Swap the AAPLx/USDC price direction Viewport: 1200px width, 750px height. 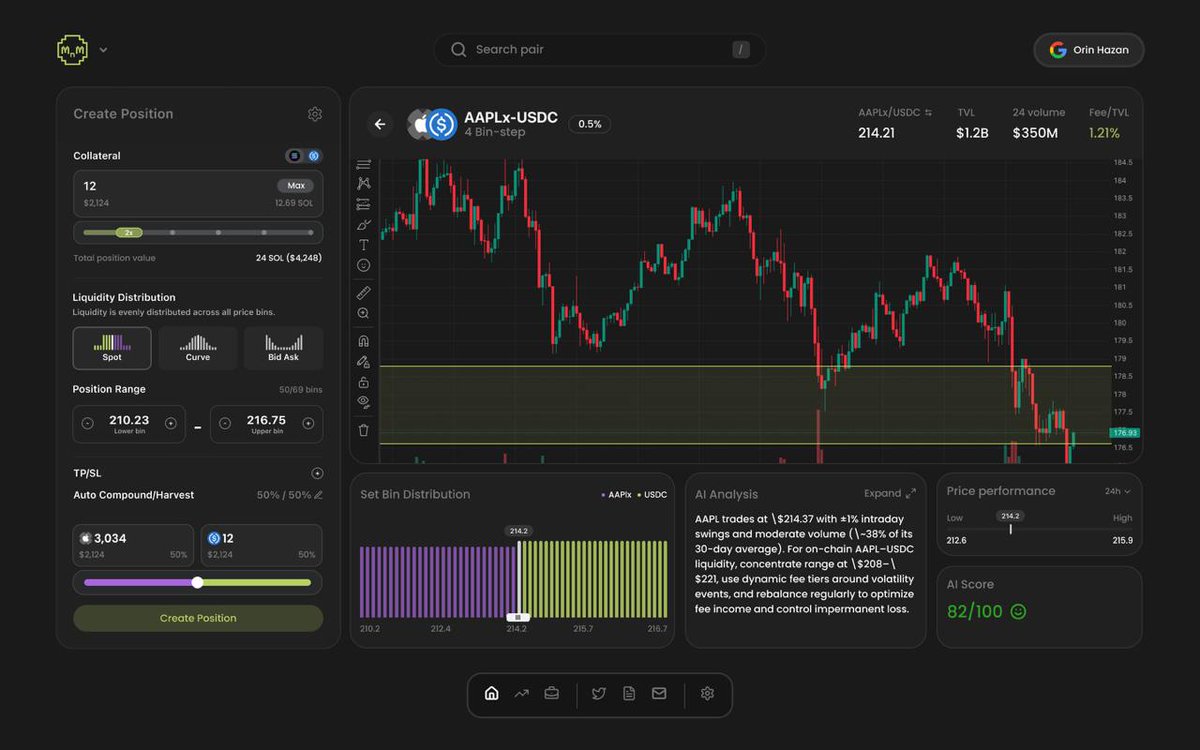tap(928, 113)
